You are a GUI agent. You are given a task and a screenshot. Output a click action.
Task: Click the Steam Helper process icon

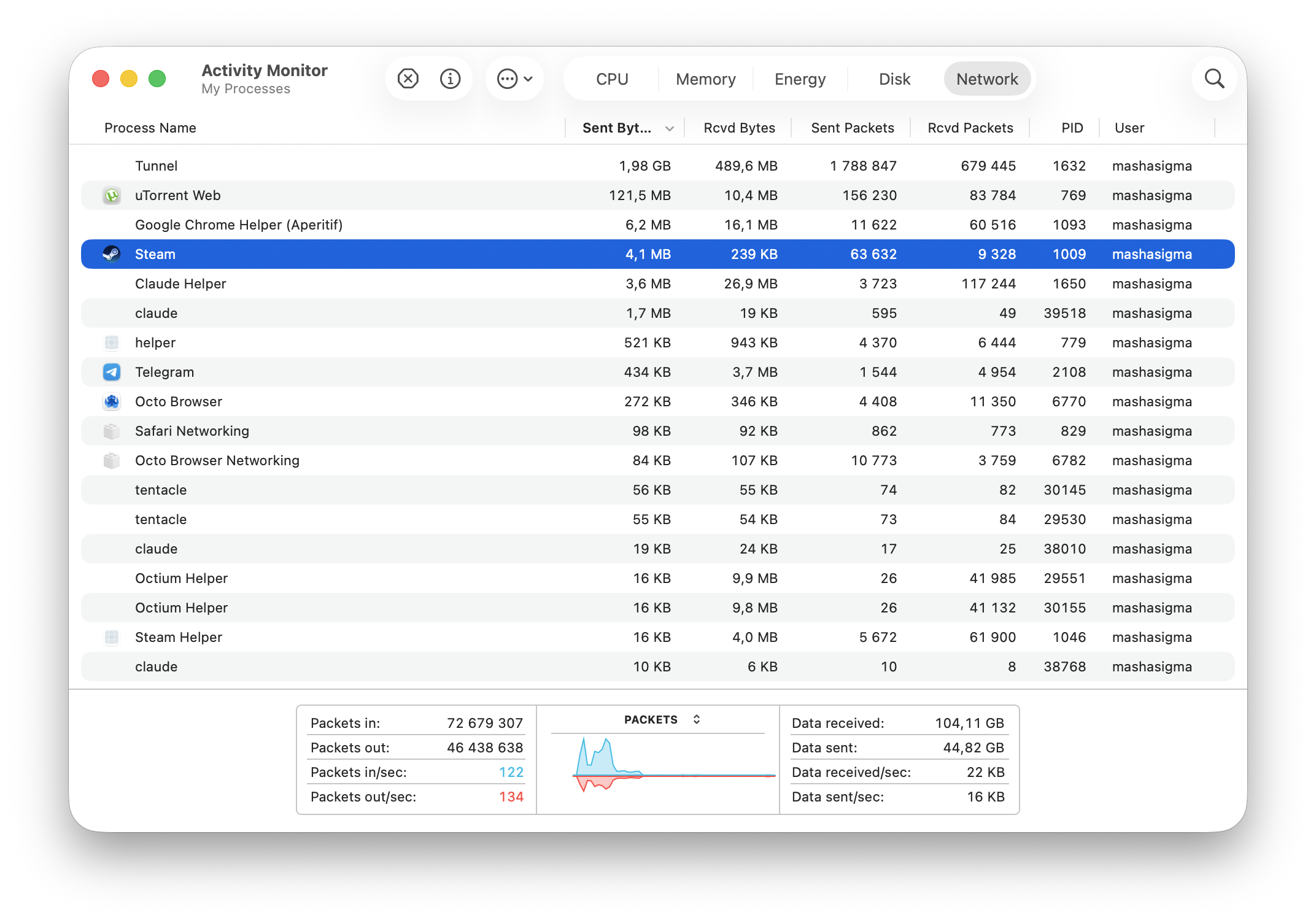[112, 637]
